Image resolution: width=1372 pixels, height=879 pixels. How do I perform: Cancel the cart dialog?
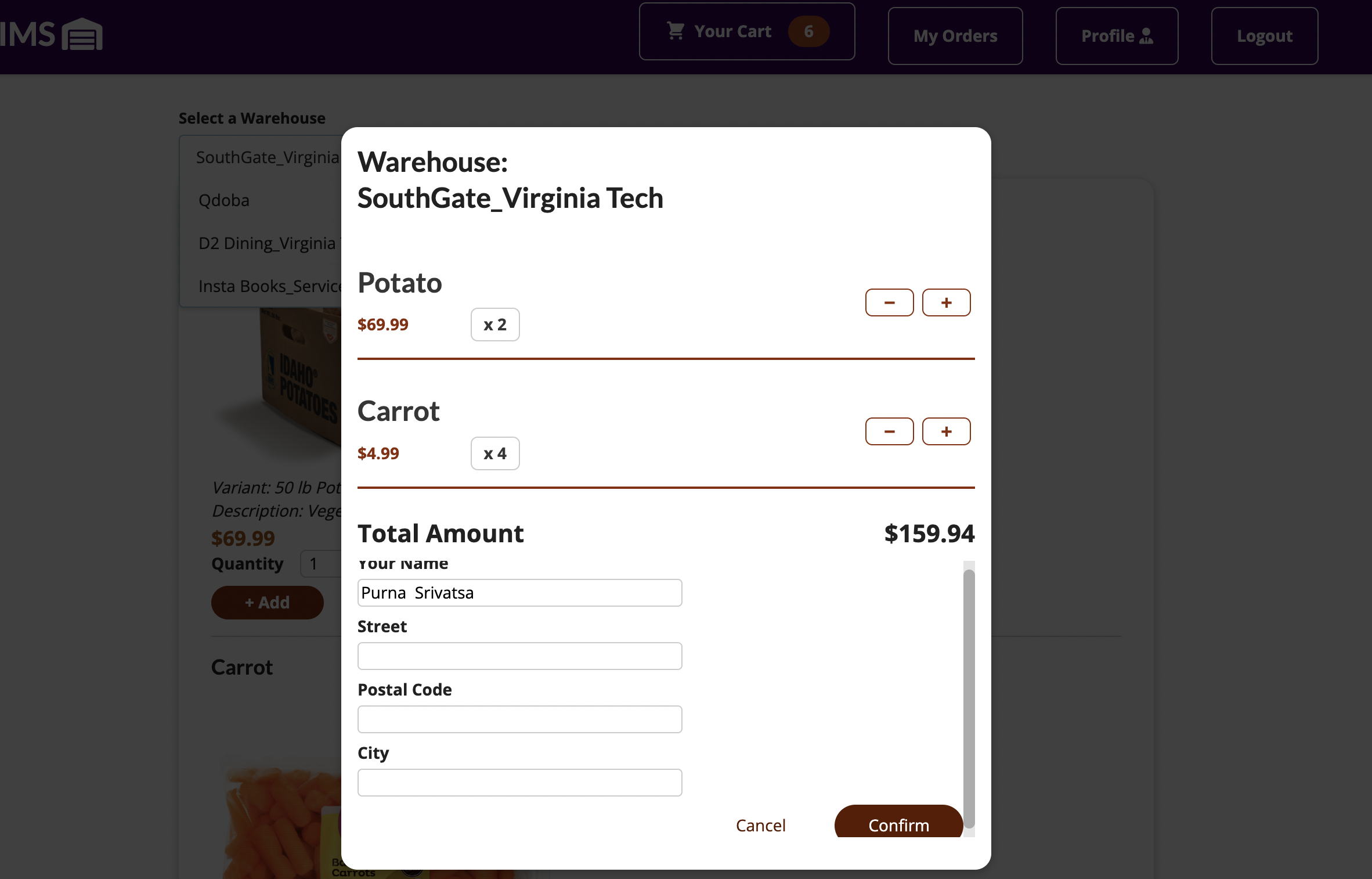pyautogui.click(x=760, y=825)
